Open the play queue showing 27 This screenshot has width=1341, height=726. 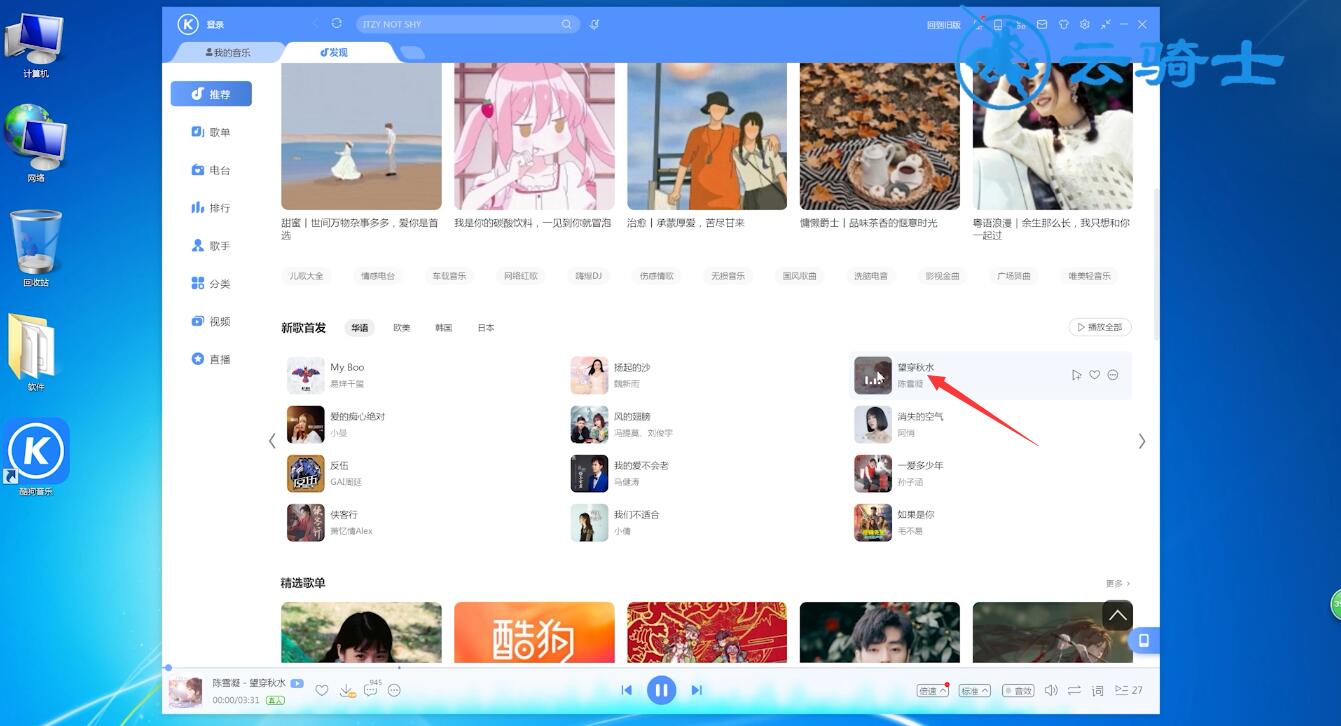tap(1128, 690)
